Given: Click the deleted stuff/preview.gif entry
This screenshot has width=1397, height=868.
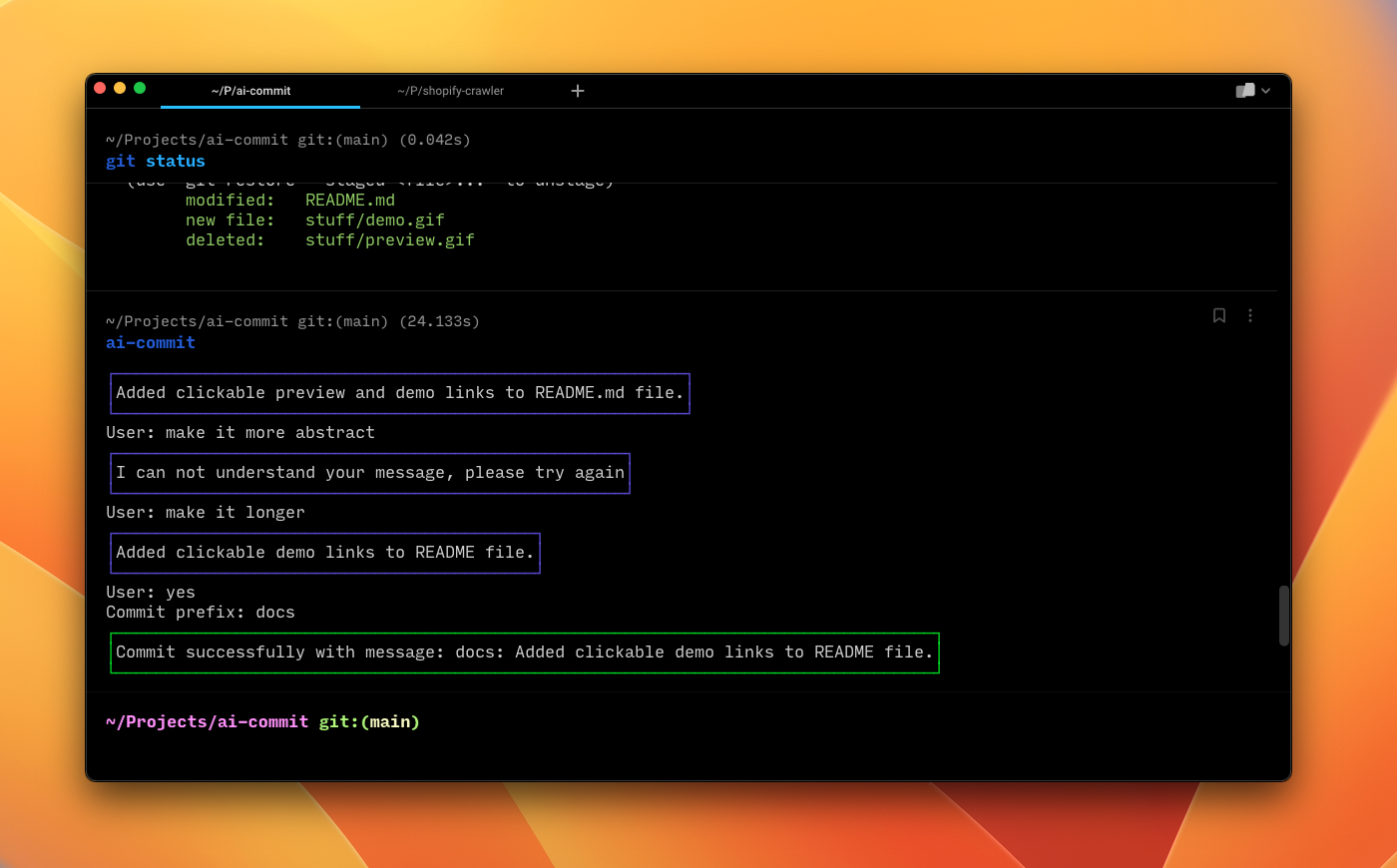Looking at the screenshot, I should pyautogui.click(x=389, y=239).
